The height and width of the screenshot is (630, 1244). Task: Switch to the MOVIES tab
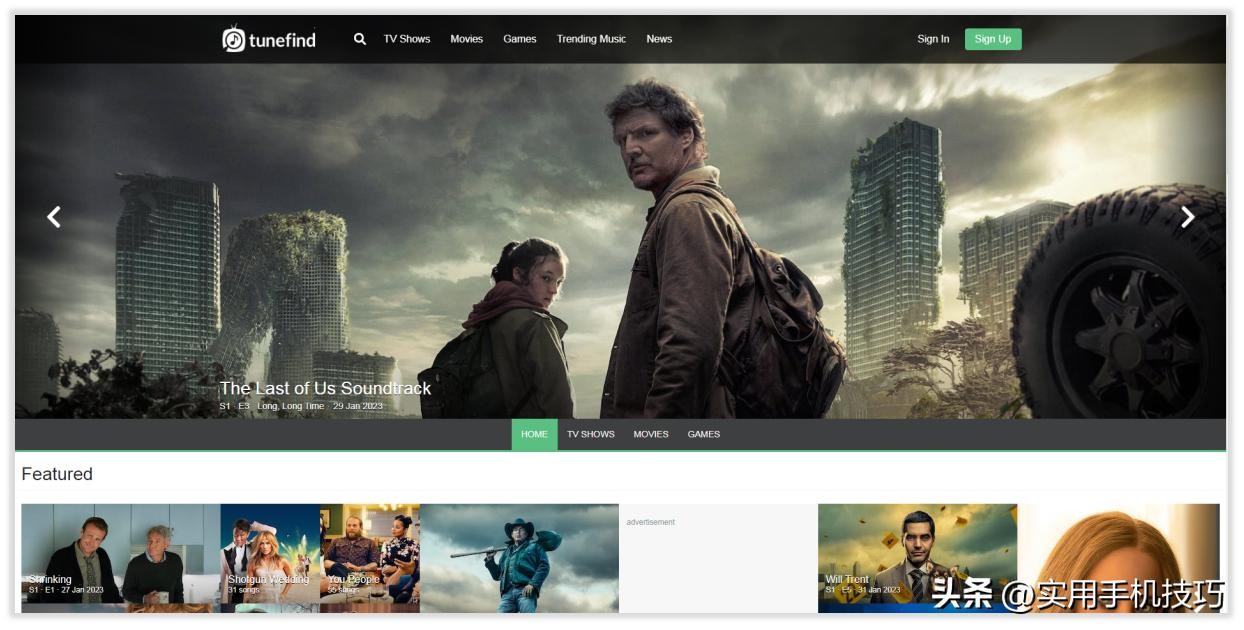pyautogui.click(x=651, y=434)
